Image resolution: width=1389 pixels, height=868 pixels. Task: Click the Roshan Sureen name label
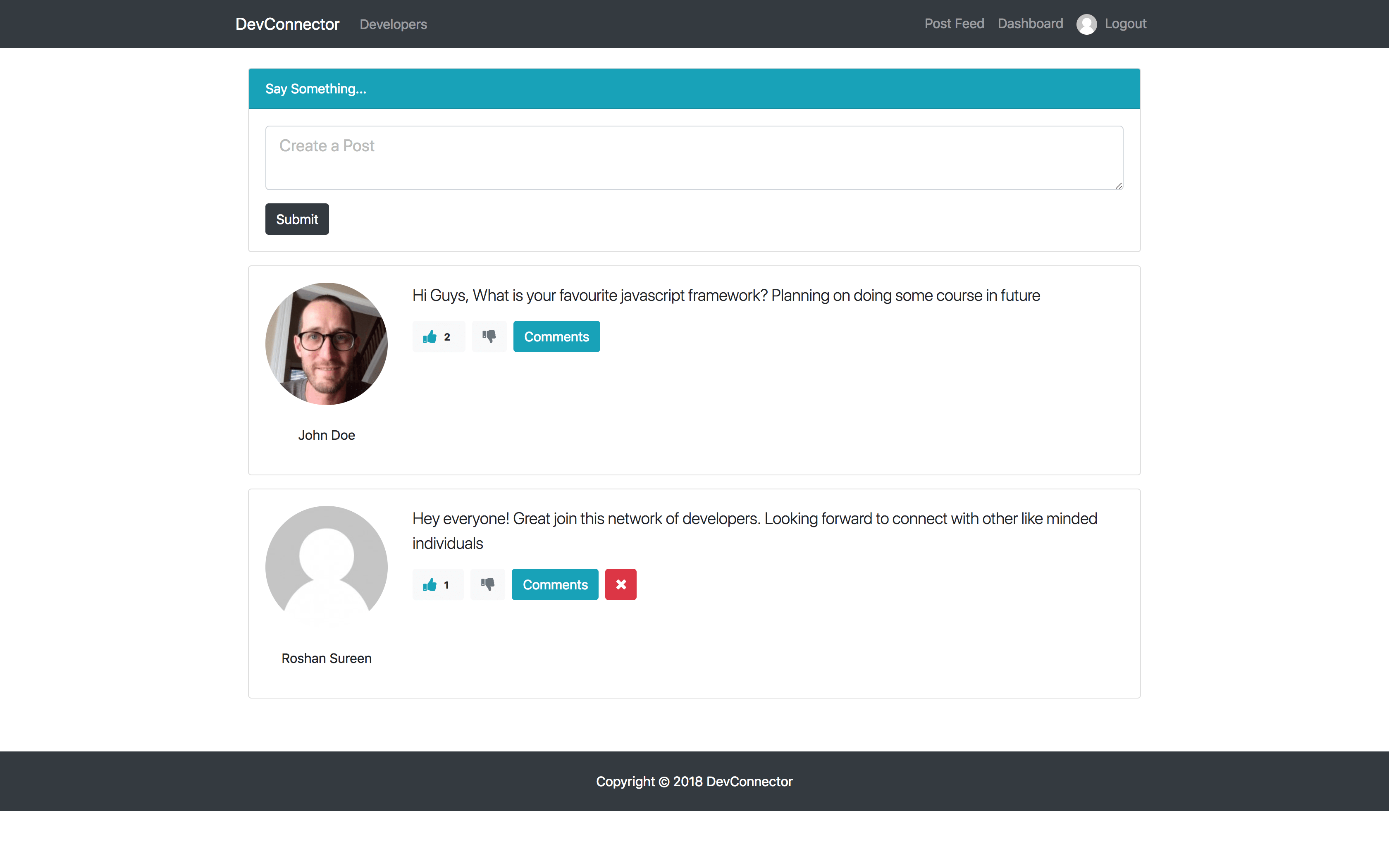click(326, 658)
